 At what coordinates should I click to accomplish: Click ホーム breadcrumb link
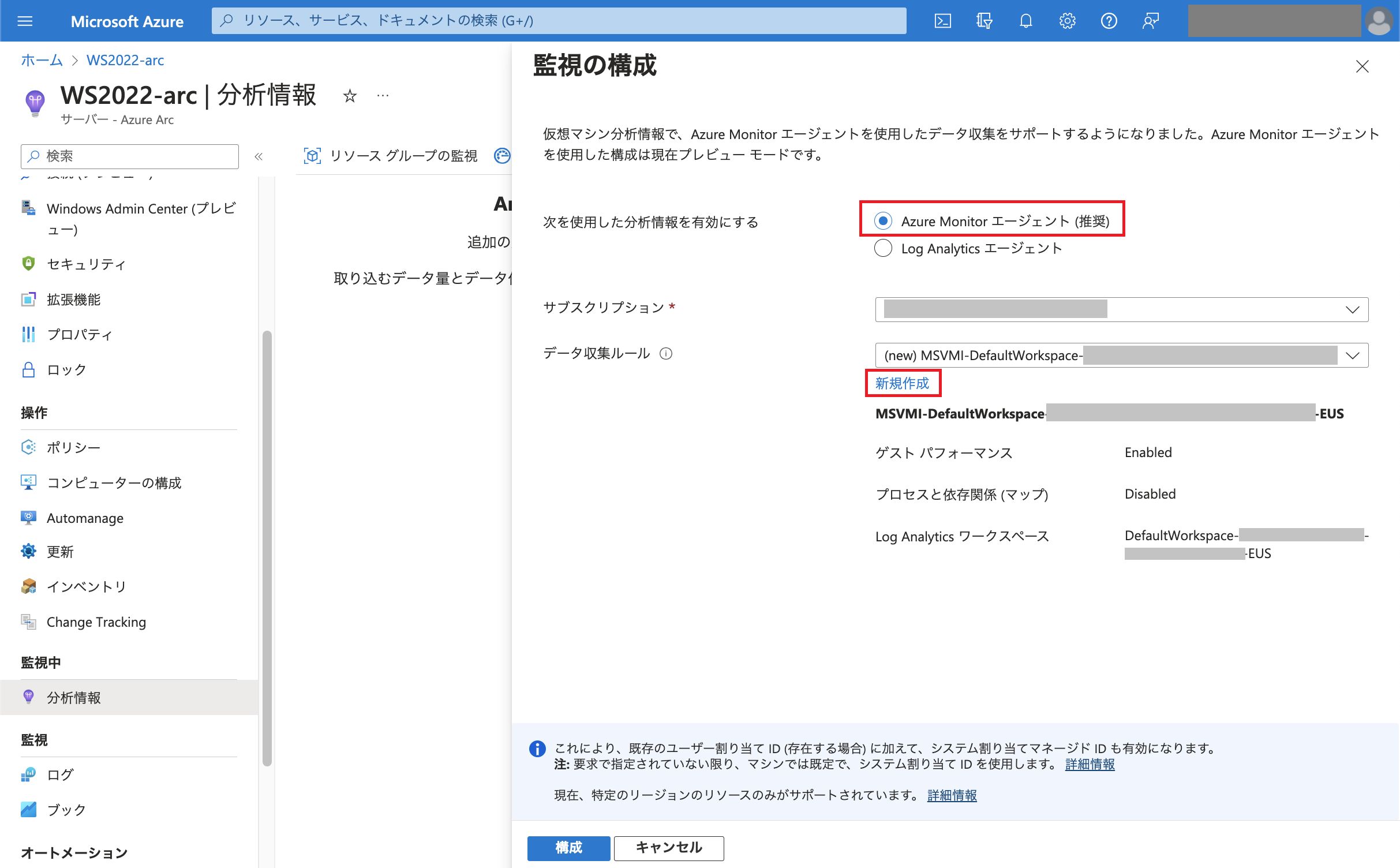click(42, 60)
